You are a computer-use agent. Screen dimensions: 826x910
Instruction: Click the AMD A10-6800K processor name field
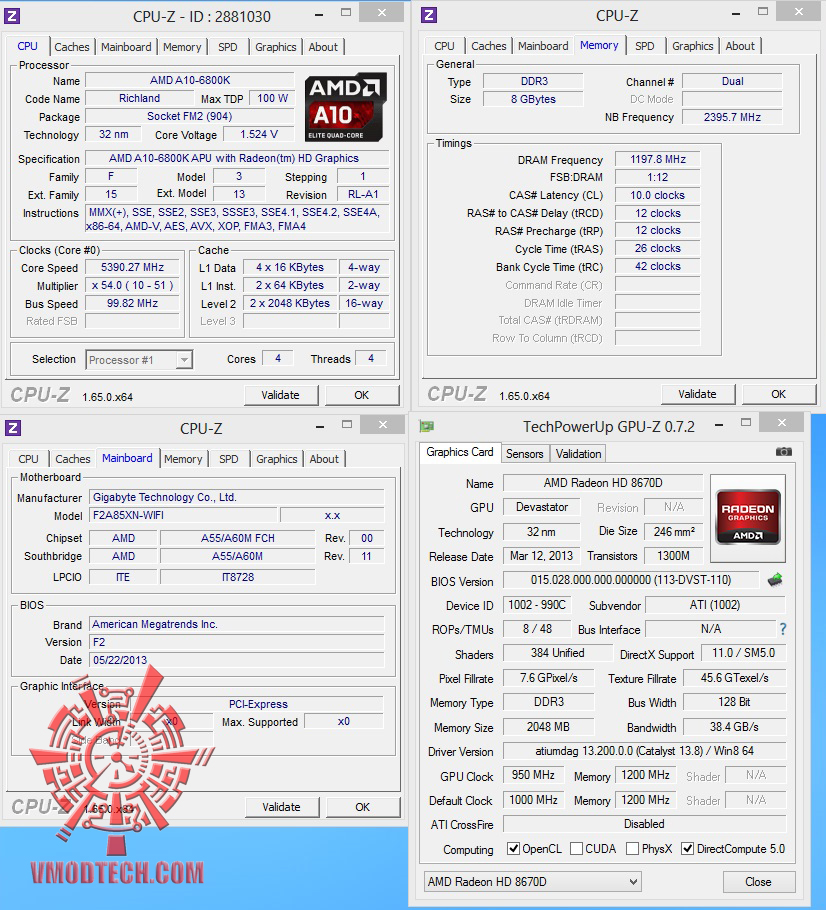pos(190,80)
